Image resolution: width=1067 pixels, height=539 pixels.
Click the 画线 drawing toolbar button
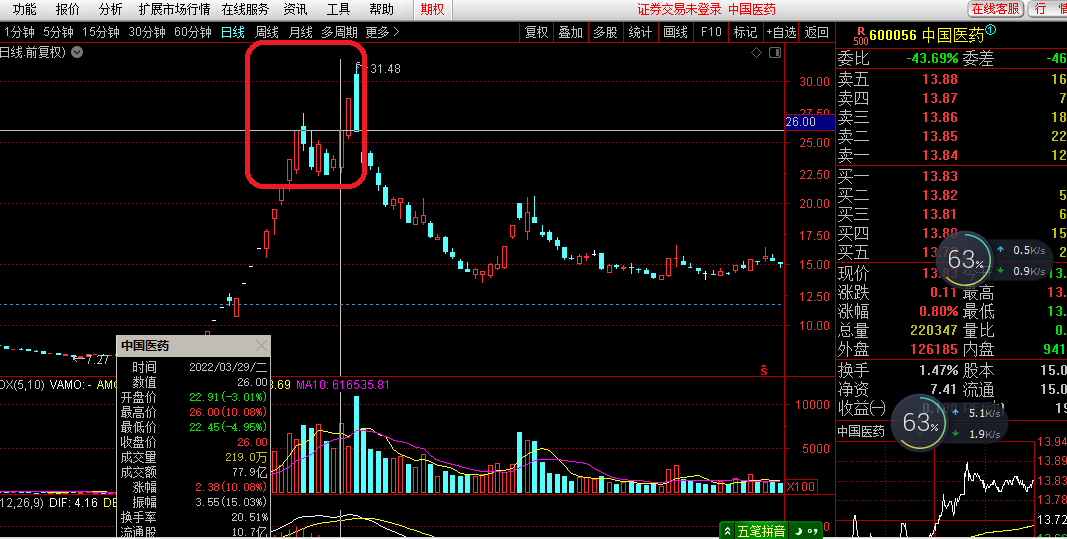pyautogui.click(x=676, y=32)
